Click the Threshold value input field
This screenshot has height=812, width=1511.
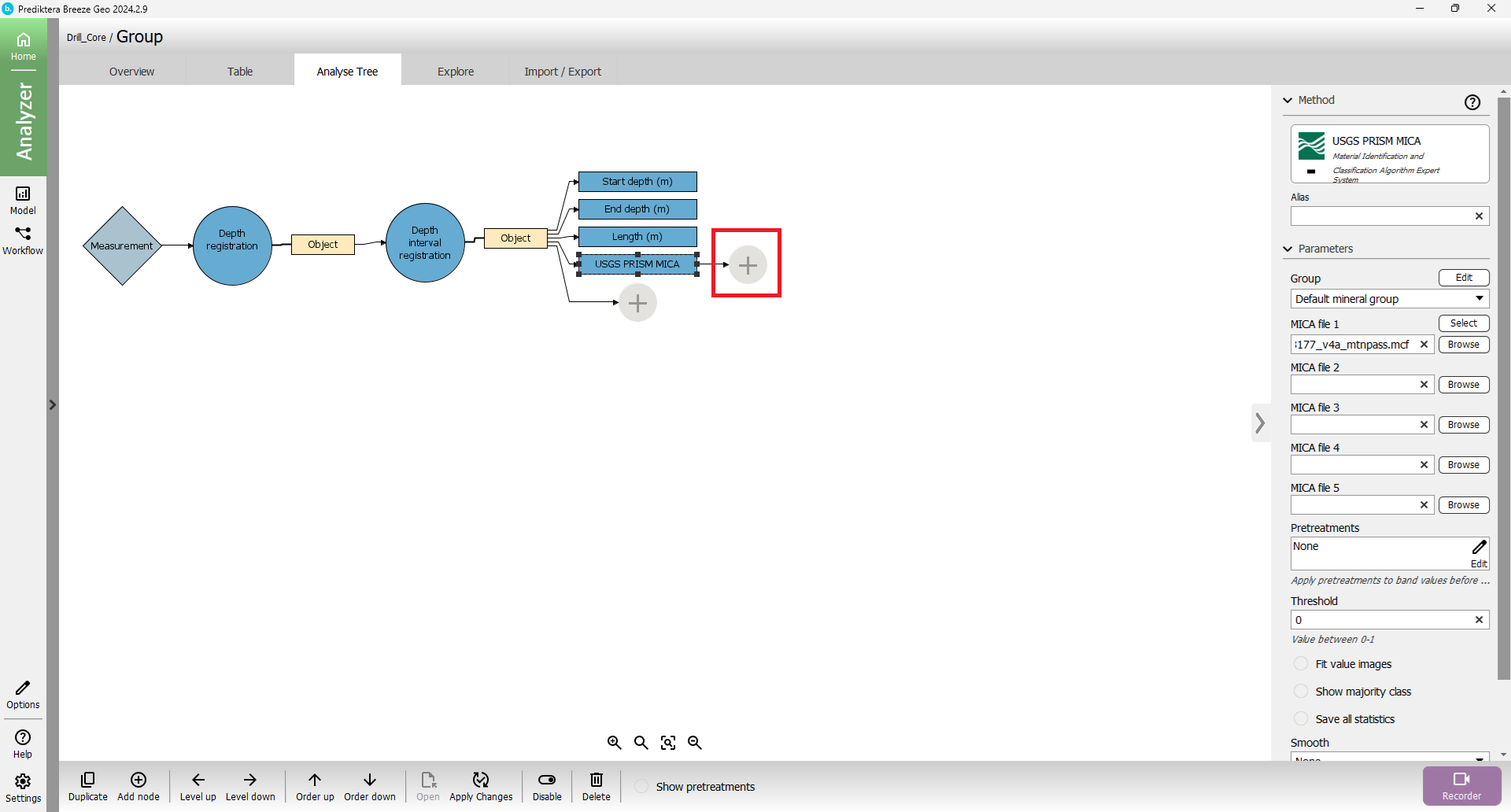tap(1381, 620)
